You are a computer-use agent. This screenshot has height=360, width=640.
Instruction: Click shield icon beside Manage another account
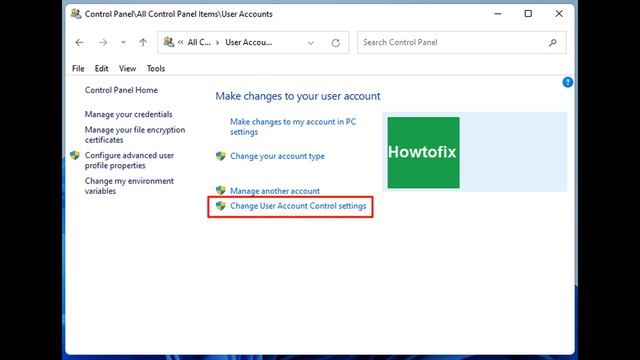pyautogui.click(x=221, y=190)
